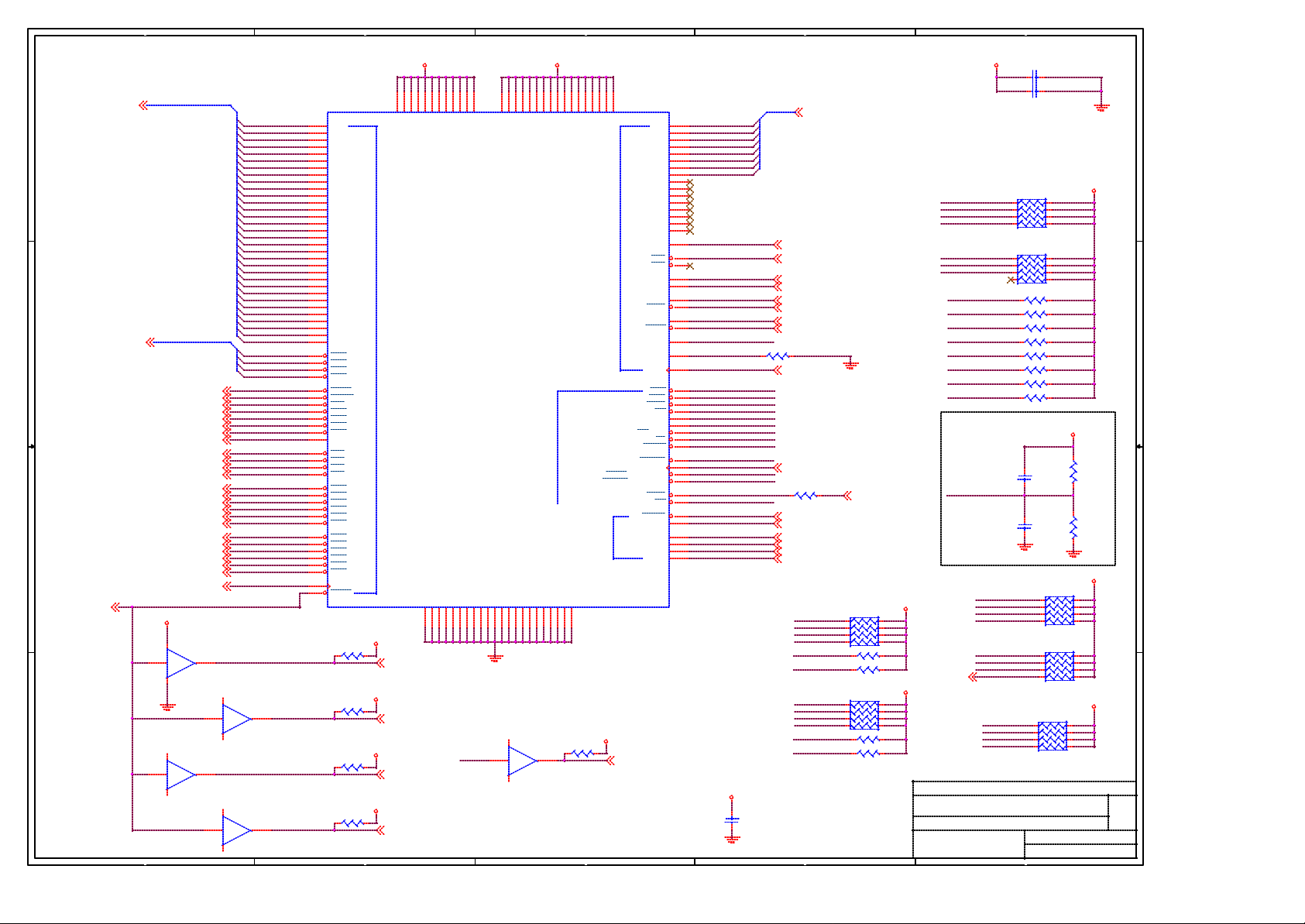Click the ground symbol beneath the topmost left buffer
This screenshot has width=1305, height=924.
(x=167, y=706)
